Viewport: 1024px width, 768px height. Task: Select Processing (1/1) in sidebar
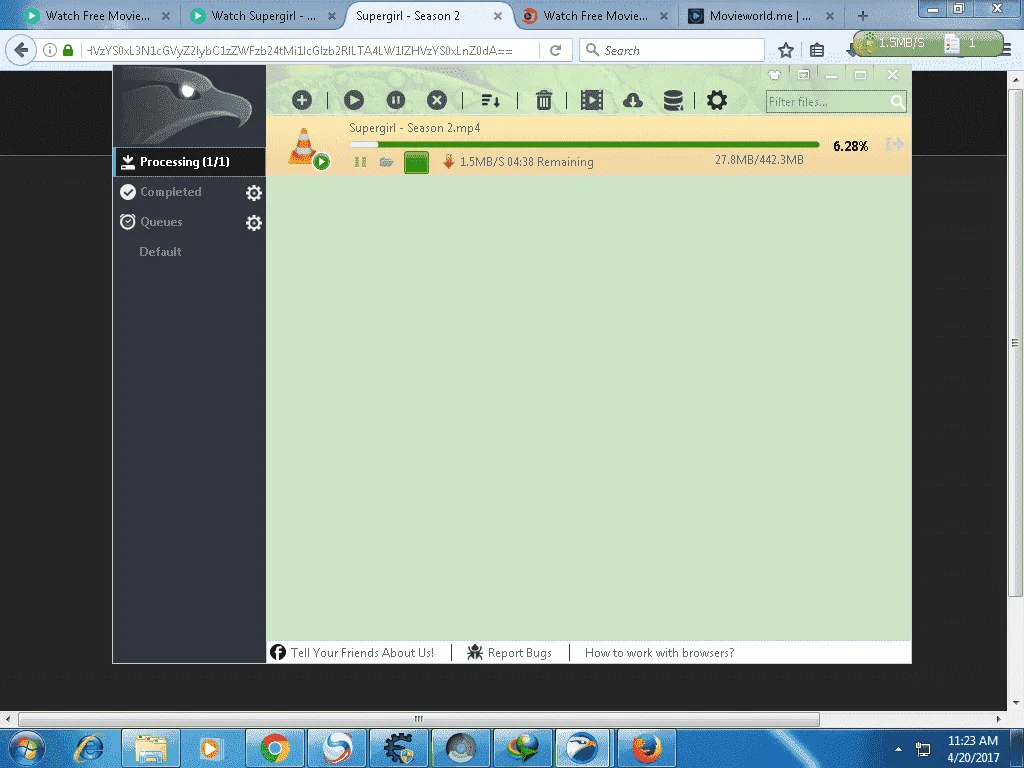coord(189,162)
